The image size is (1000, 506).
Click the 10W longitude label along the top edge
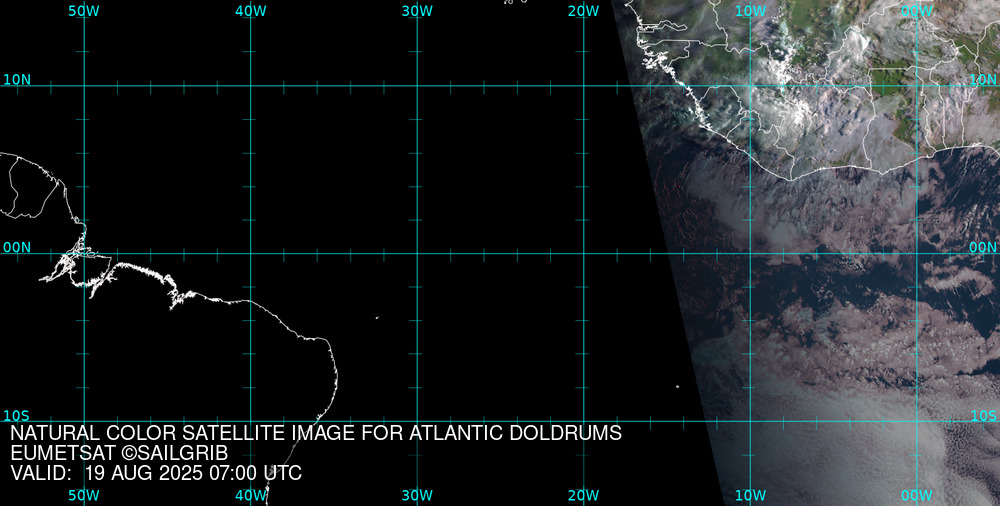coord(751,11)
